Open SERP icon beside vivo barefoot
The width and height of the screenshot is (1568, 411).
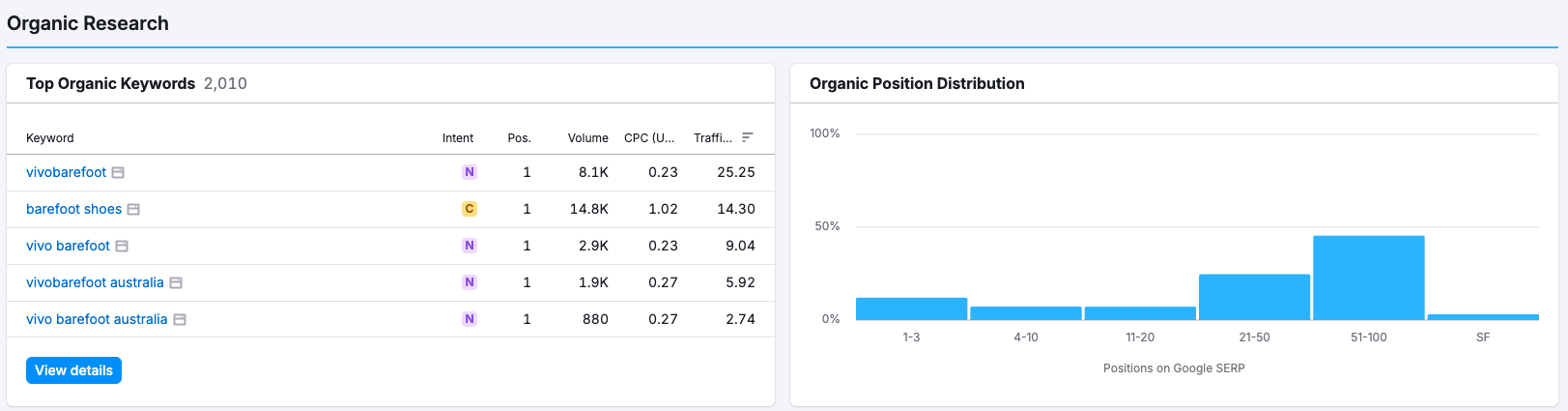pyautogui.click(x=122, y=246)
